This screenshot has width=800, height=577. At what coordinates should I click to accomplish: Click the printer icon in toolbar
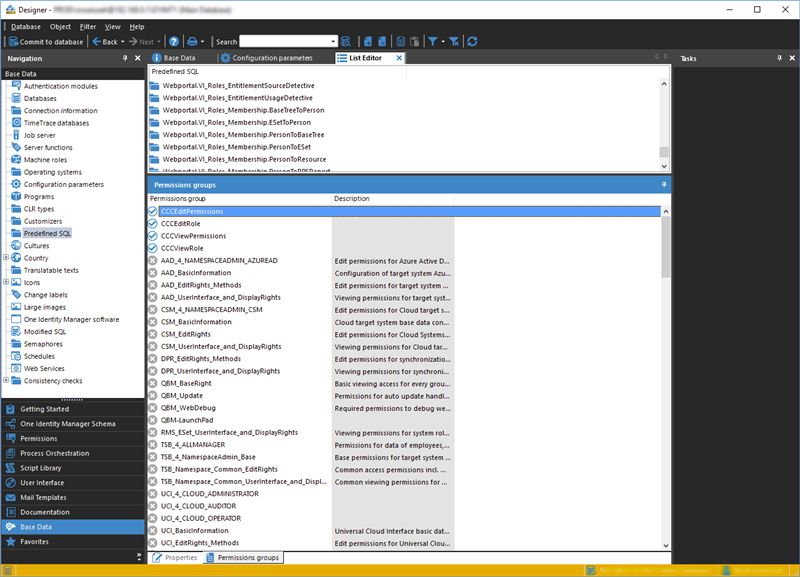click(x=193, y=42)
